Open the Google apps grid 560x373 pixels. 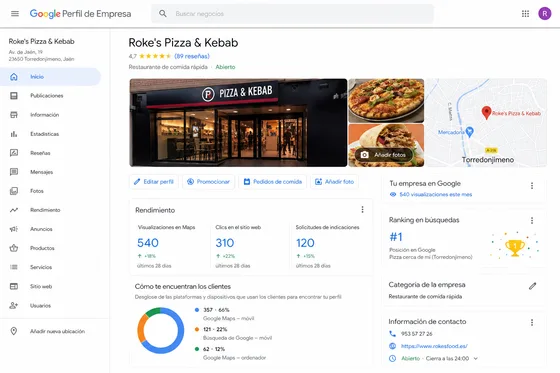pos(525,14)
